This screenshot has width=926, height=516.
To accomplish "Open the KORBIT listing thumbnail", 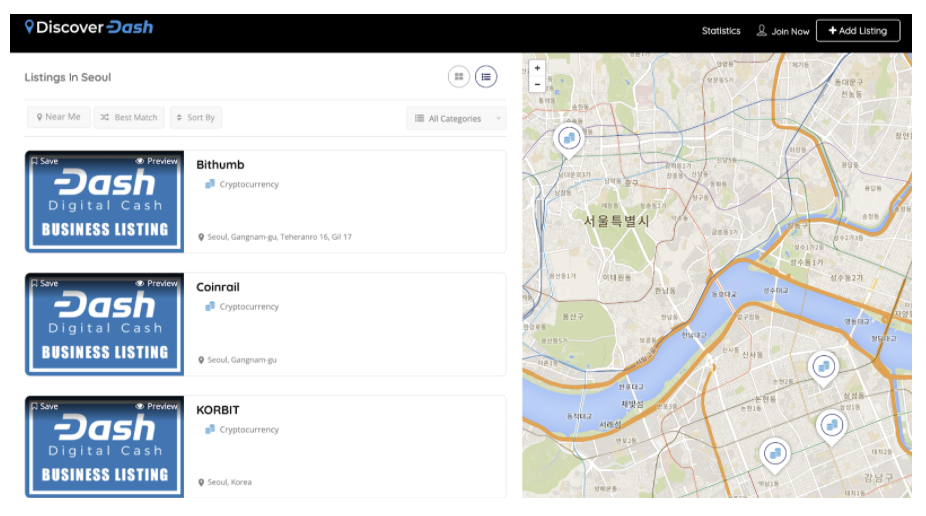I will tap(105, 447).
